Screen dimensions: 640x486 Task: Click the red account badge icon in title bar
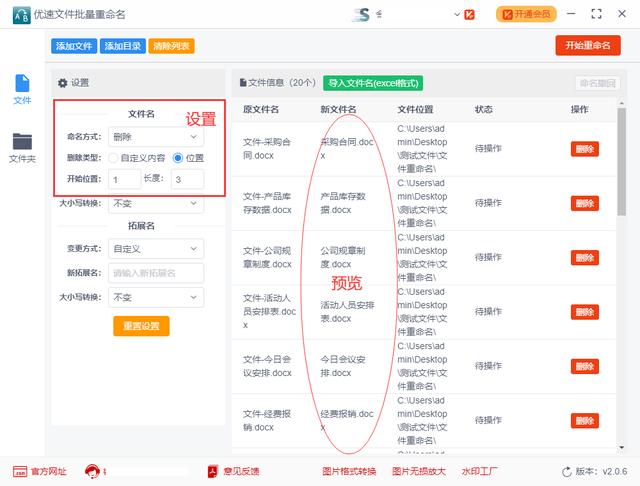(x=470, y=14)
